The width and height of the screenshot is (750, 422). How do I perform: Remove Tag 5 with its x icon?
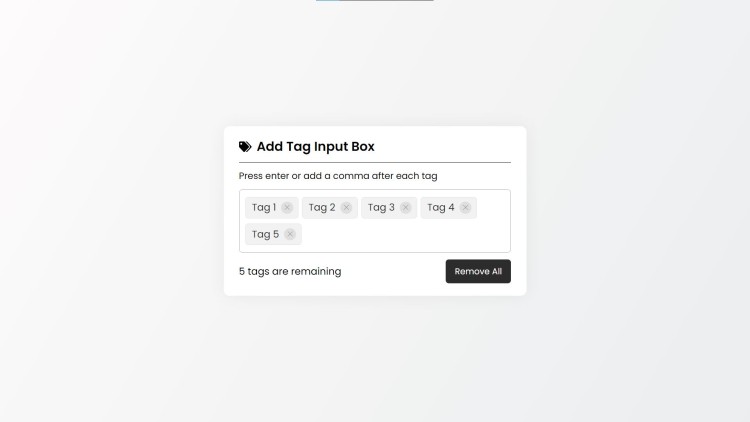(290, 235)
